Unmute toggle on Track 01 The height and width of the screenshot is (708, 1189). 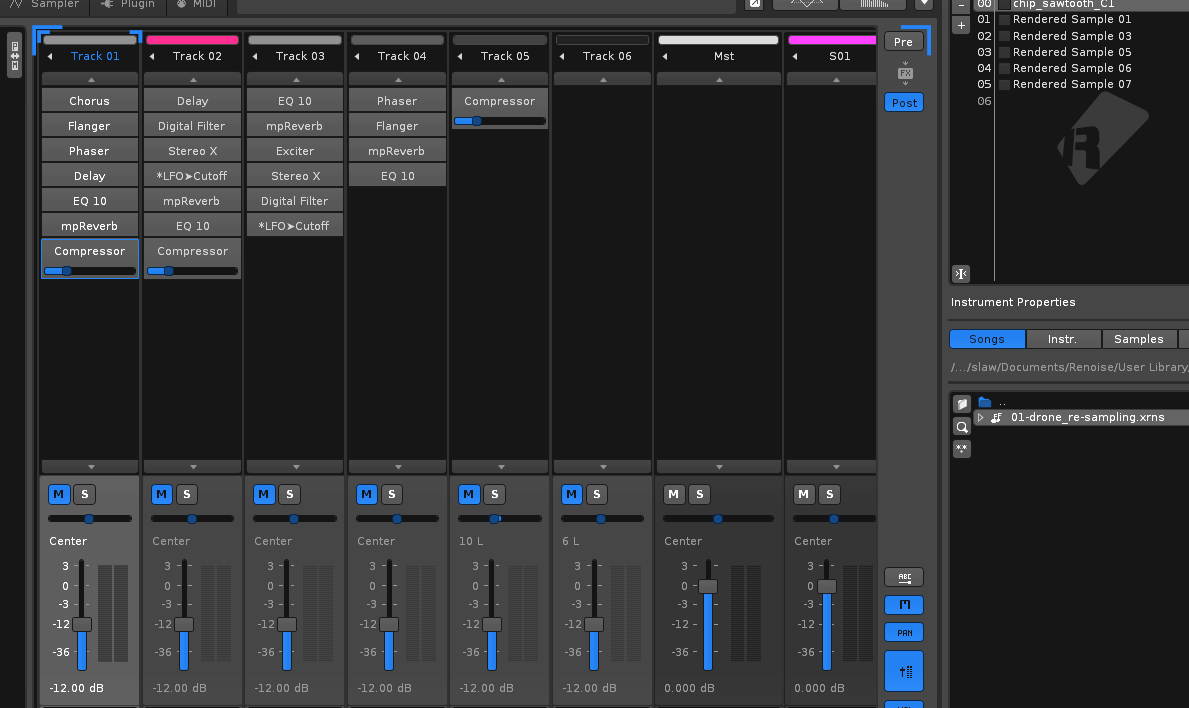tap(58, 494)
